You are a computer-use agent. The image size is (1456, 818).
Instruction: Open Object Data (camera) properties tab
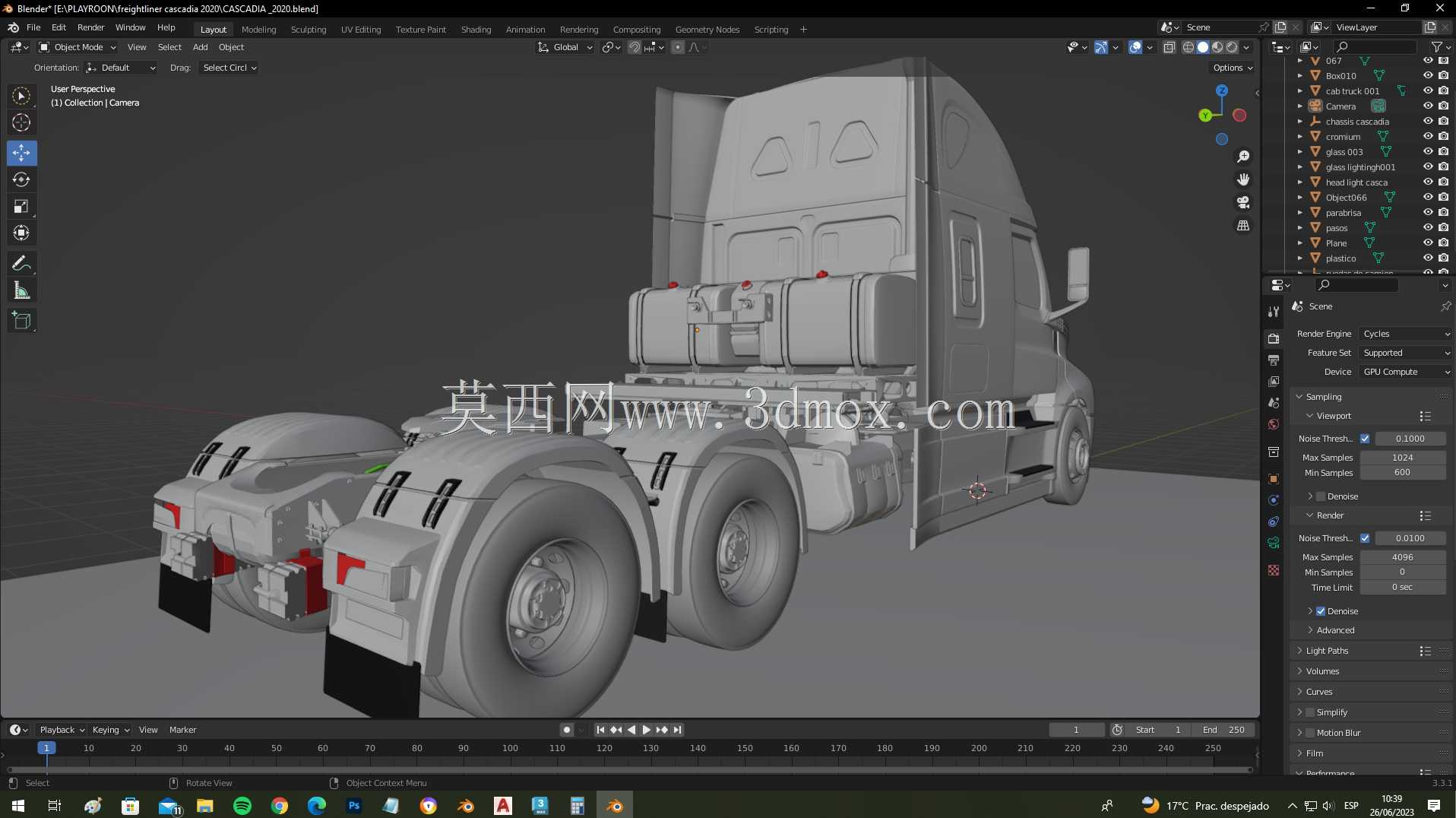coord(1274,543)
